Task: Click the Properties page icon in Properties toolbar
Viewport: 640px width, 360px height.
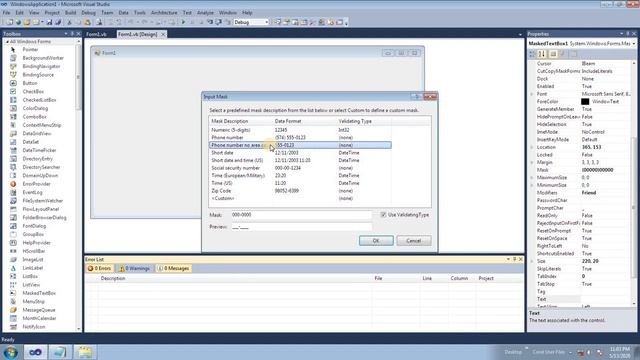Action: coord(553,53)
